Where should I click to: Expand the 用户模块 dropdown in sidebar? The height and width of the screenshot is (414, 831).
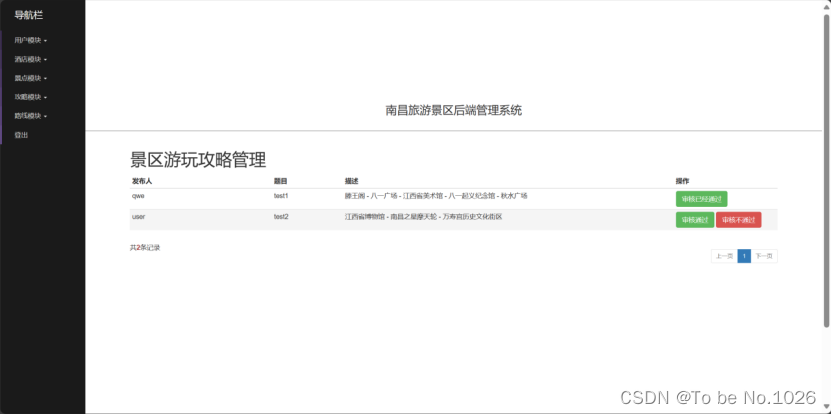click(x=30, y=40)
